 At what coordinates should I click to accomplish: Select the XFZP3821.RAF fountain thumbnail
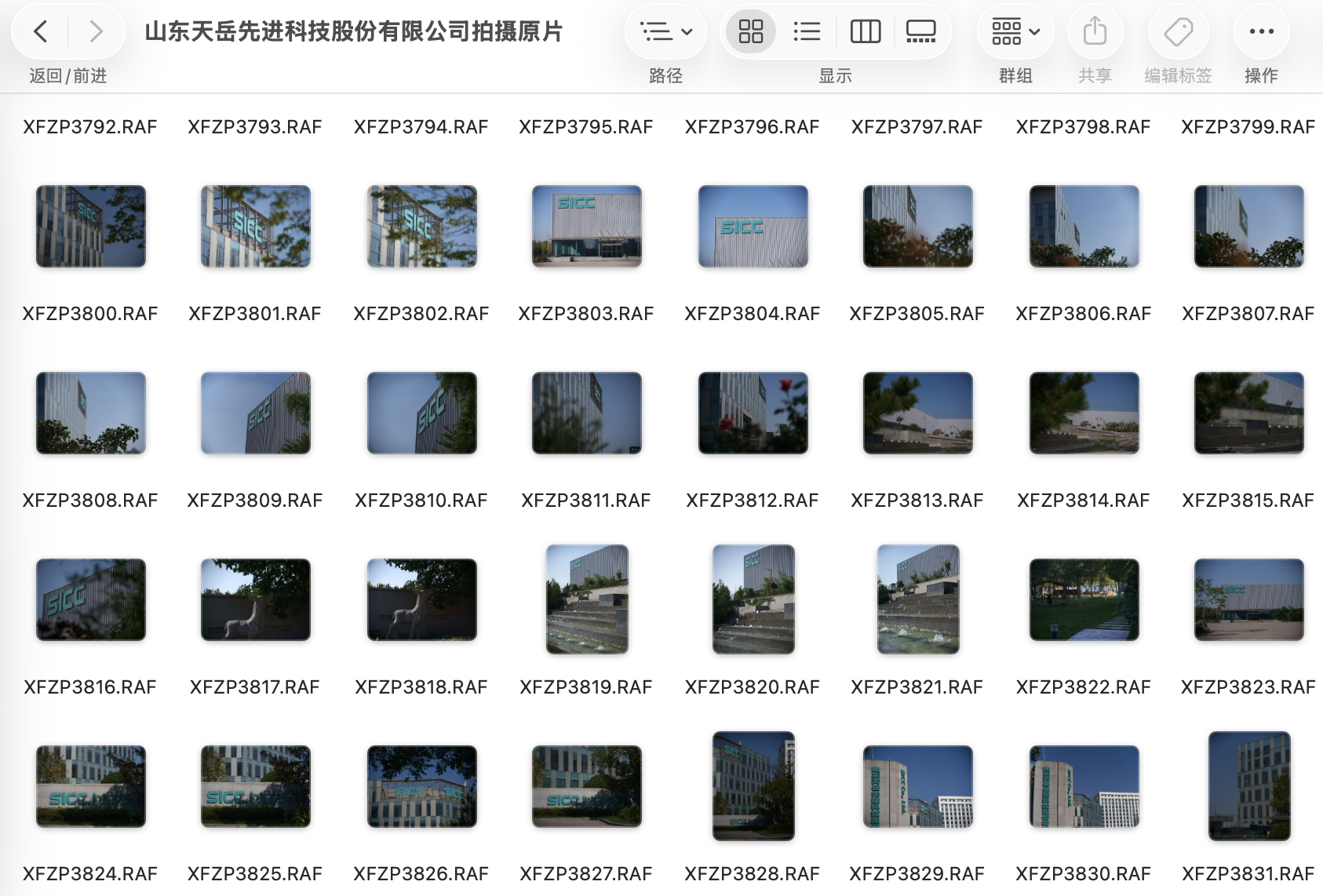click(x=918, y=599)
